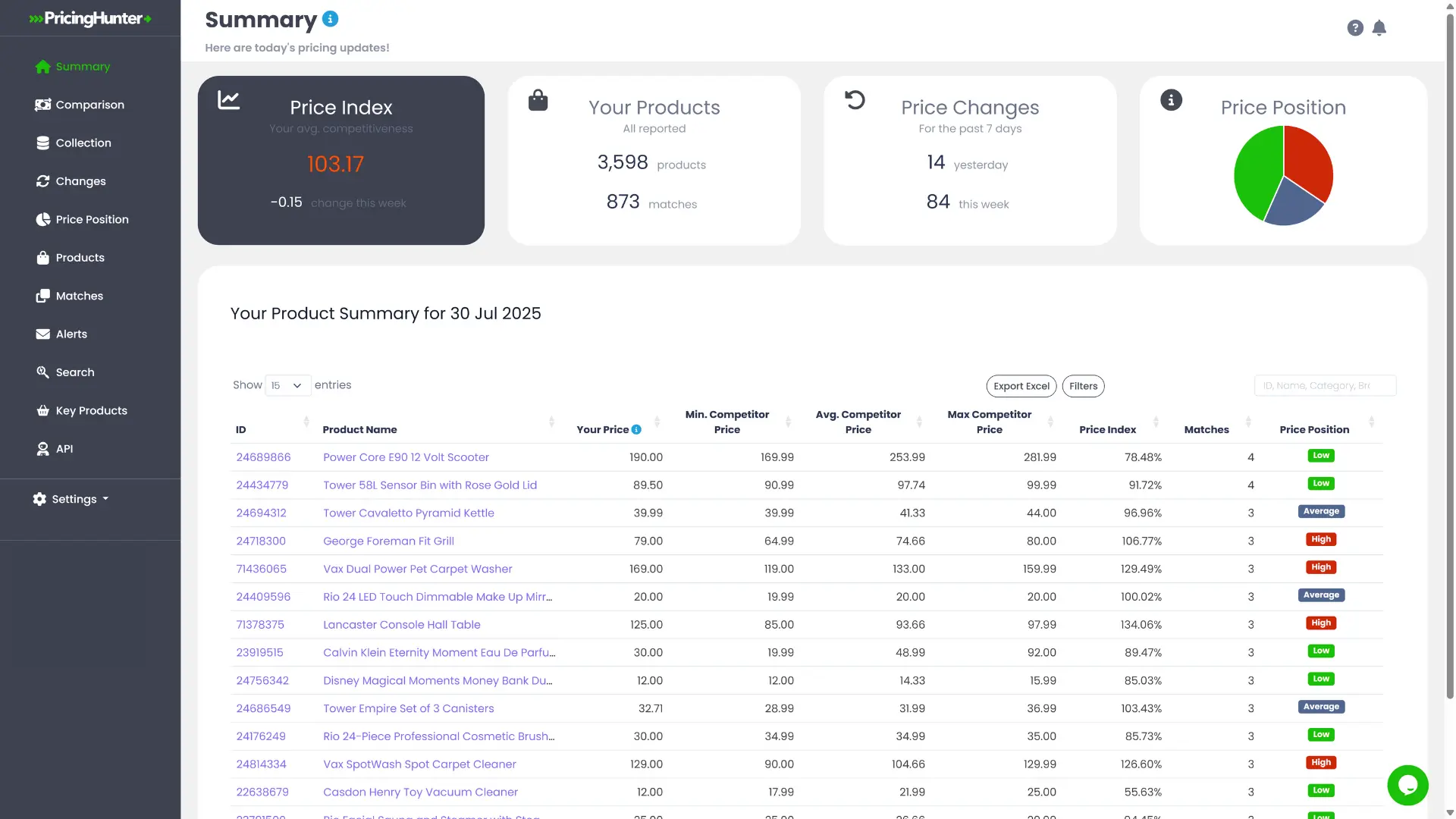1456x819 pixels.
Task: Open Comparison in the sidebar
Action: 80,105
